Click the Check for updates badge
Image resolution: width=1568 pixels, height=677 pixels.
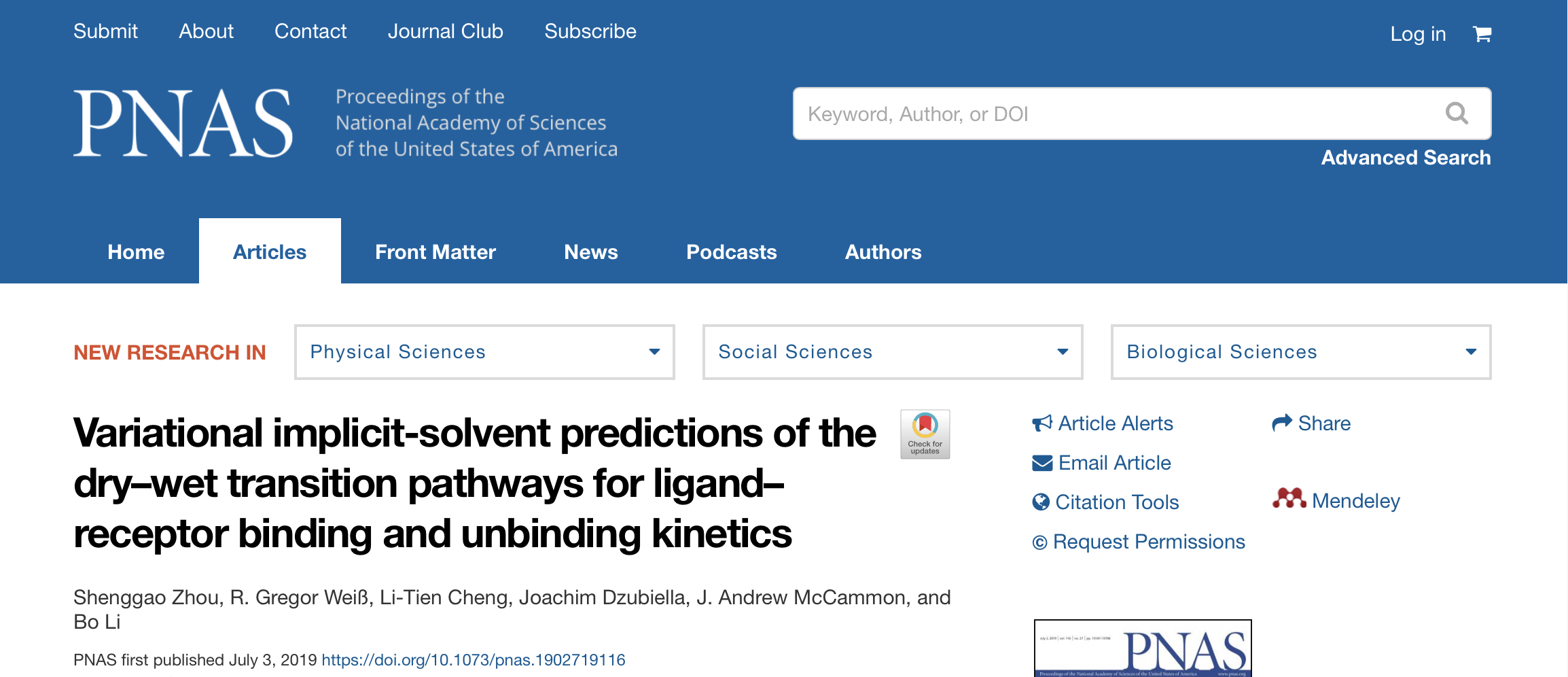click(925, 434)
